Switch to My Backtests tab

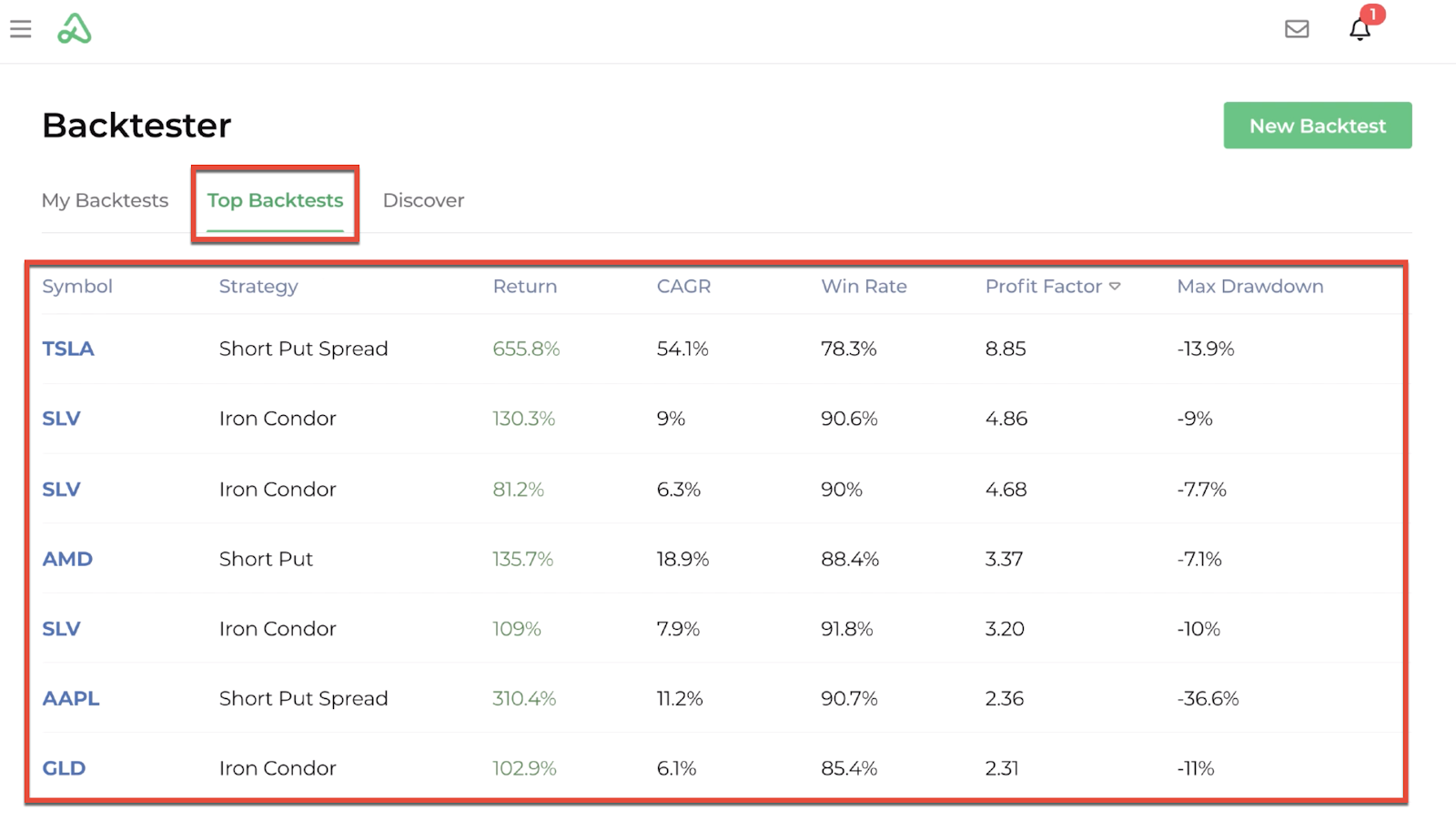click(x=105, y=200)
